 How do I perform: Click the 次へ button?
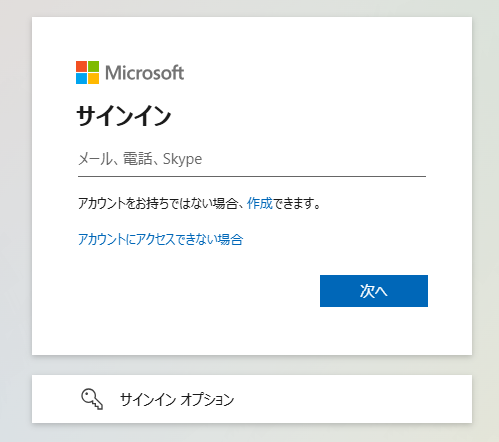pyautogui.click(x=374, y=291)
